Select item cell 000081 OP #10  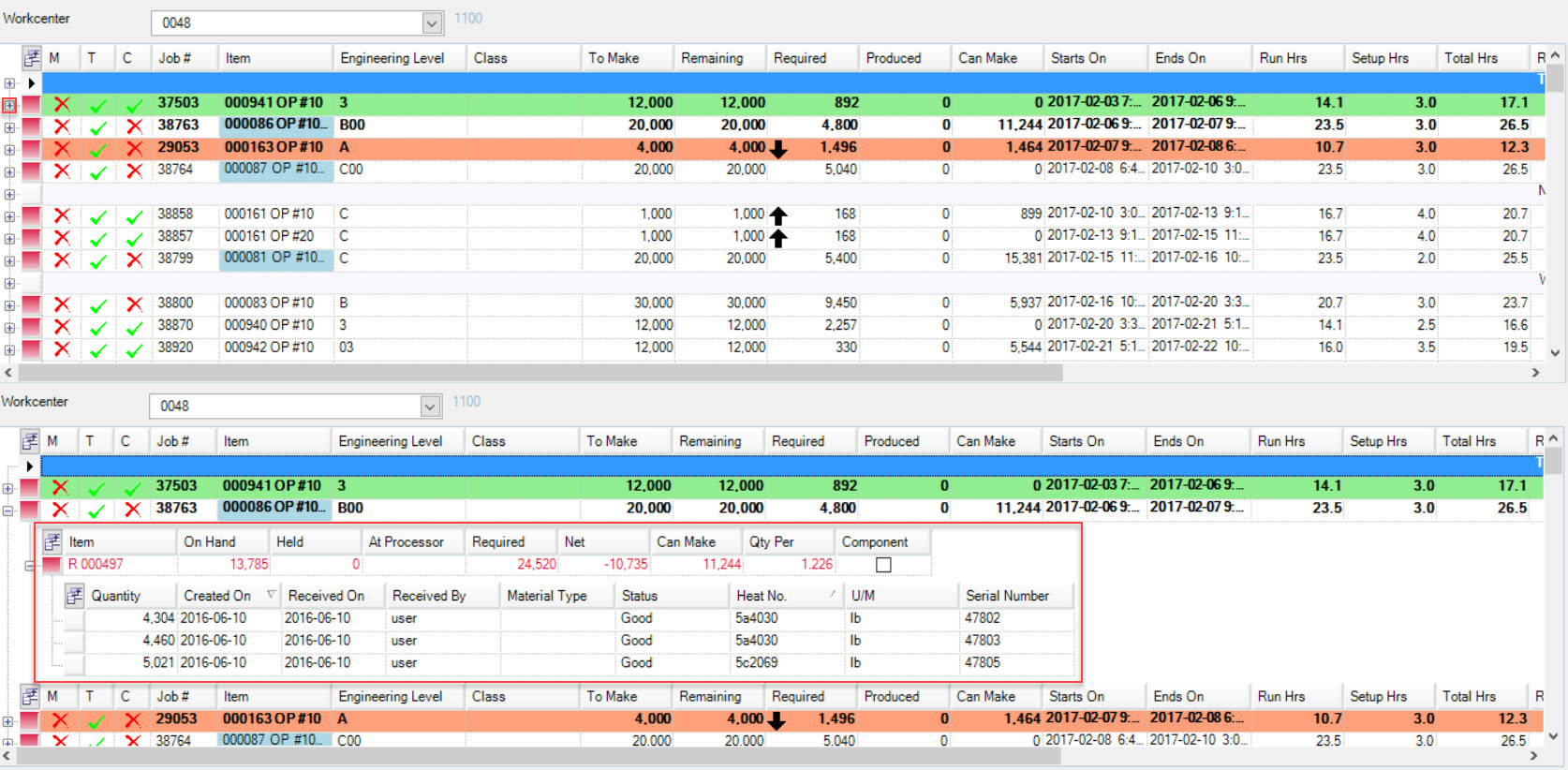[276, 259]
